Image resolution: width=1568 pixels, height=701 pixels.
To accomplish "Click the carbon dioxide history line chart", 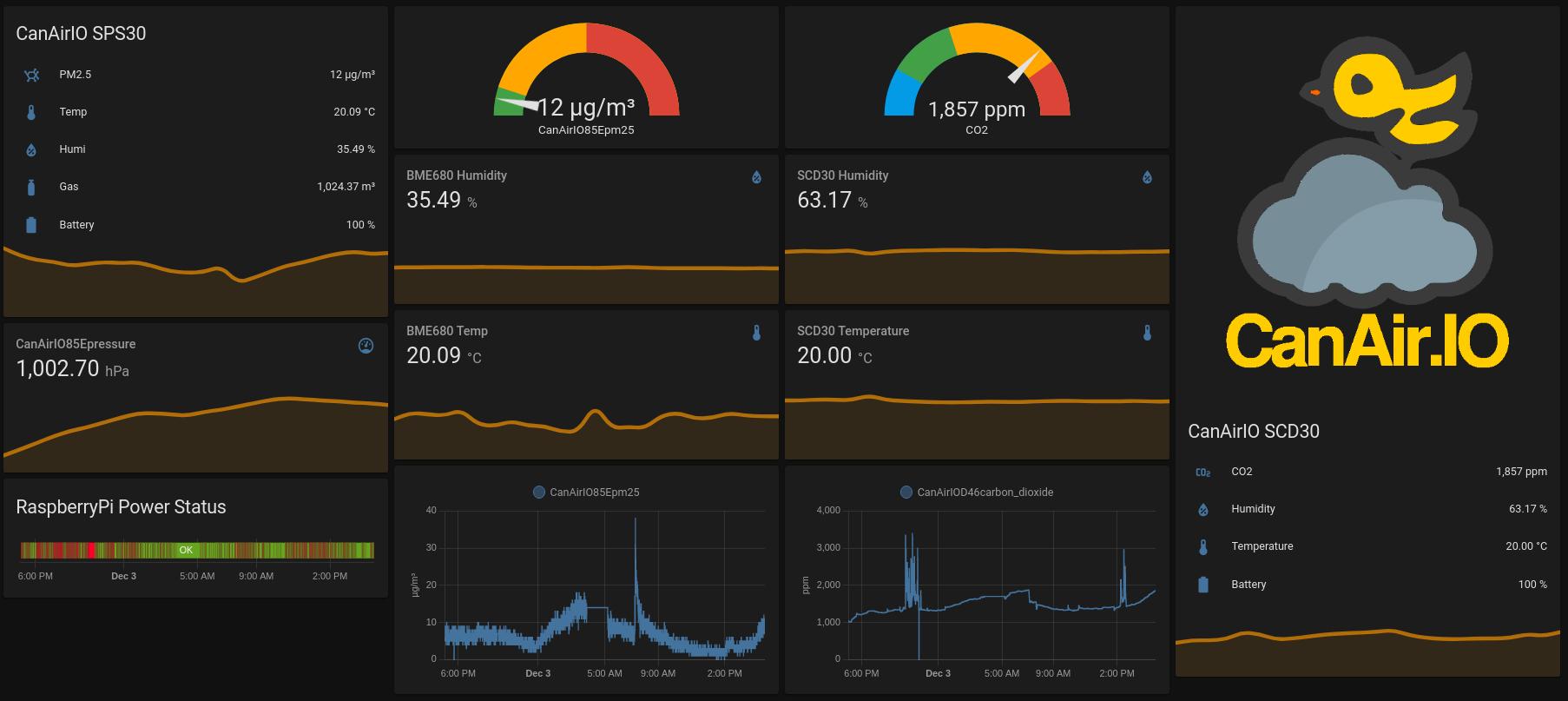I will click(x=1003, y=585).
